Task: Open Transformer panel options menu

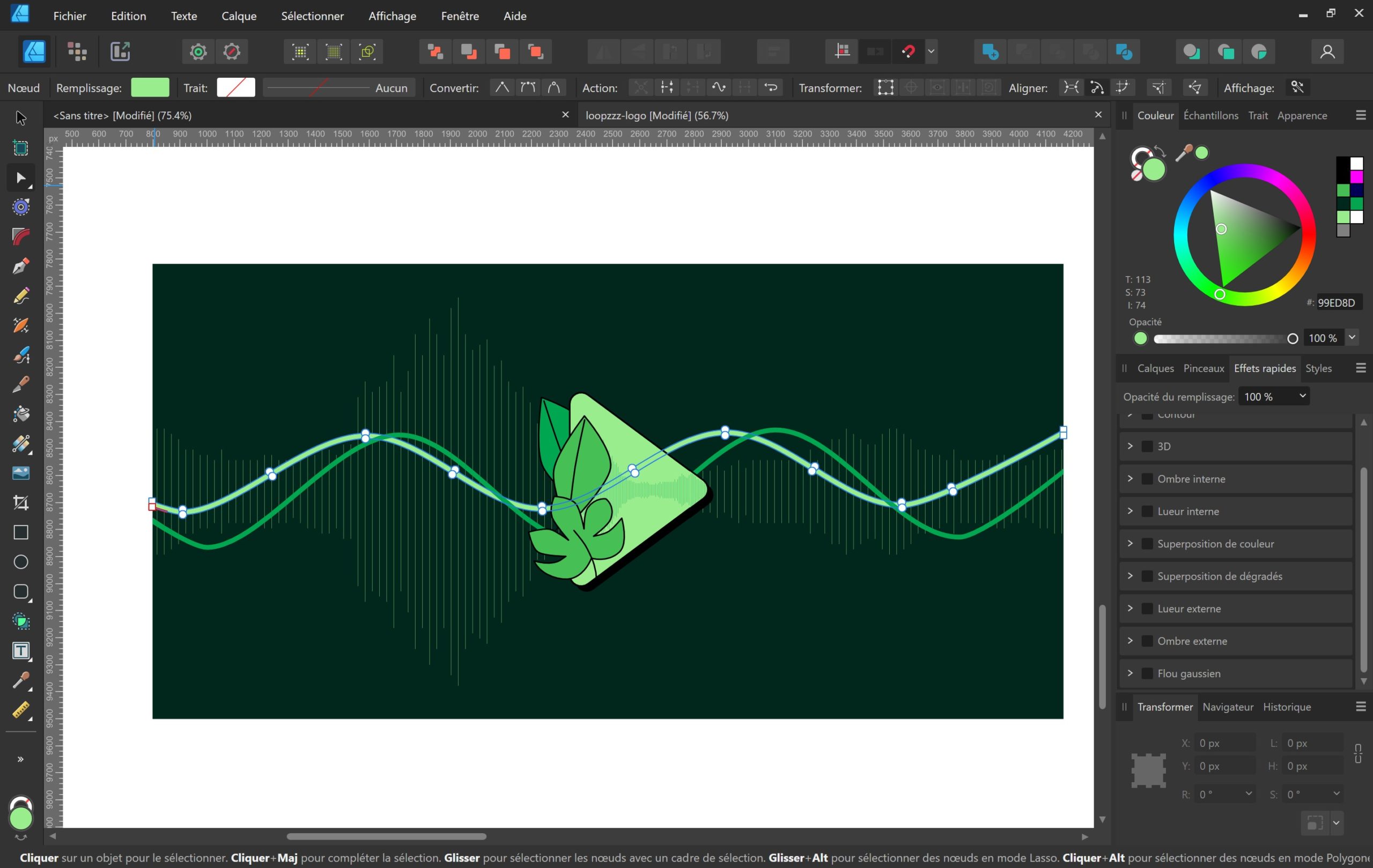Action: pos(1361,707)
